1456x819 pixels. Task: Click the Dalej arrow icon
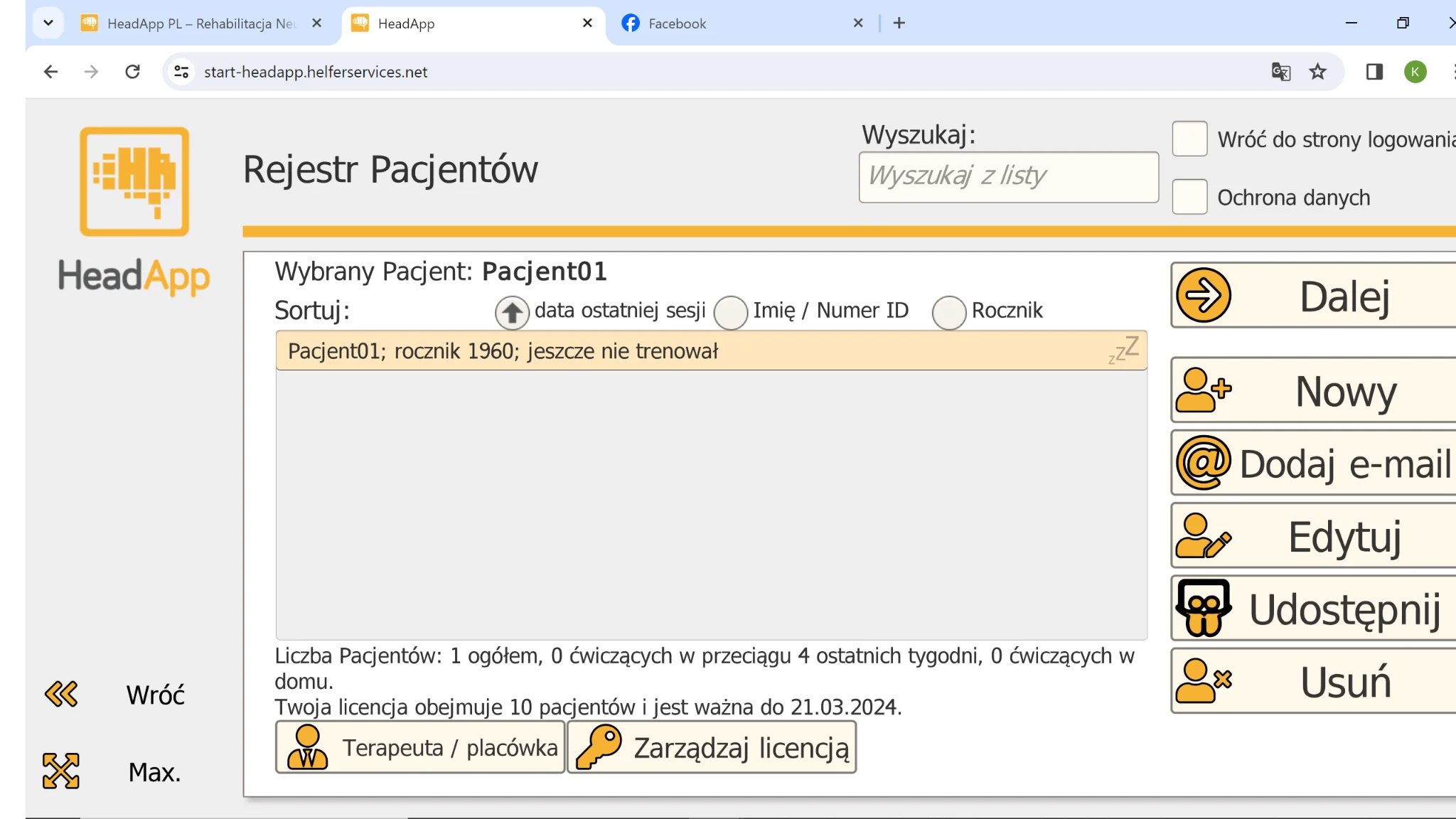point(1203,295)
